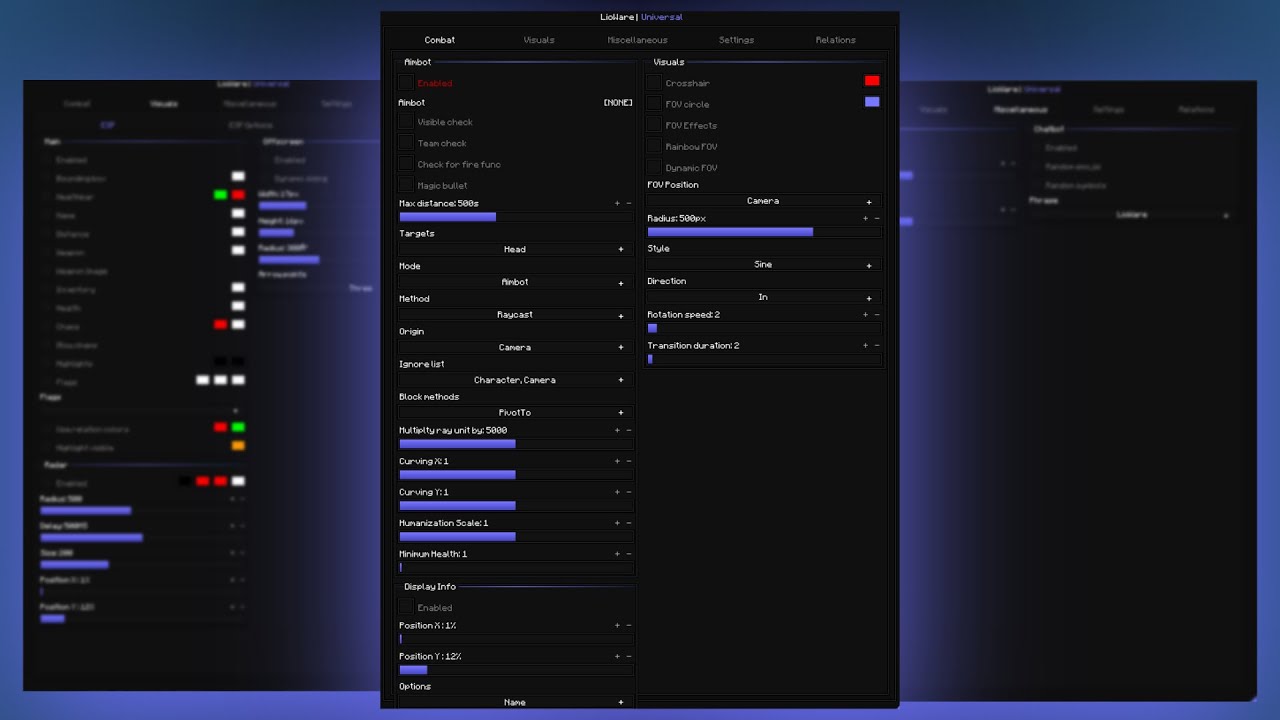Increase Multiply ray unit value with plus
The height and width of the screenshot is (720, 1280).
(617, 431)
